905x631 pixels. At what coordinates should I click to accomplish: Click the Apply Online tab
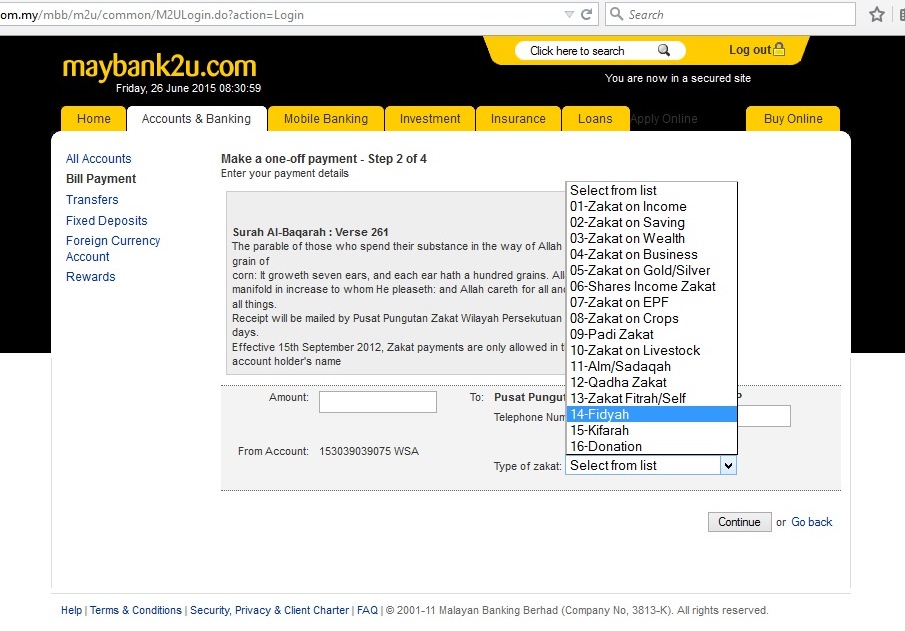(664, 119)
